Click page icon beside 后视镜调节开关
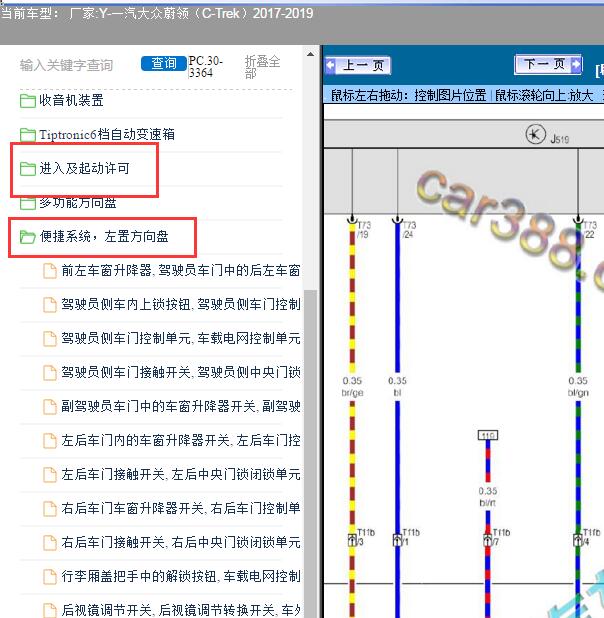Viewport: 604px width, 618px height. [50, 610]
